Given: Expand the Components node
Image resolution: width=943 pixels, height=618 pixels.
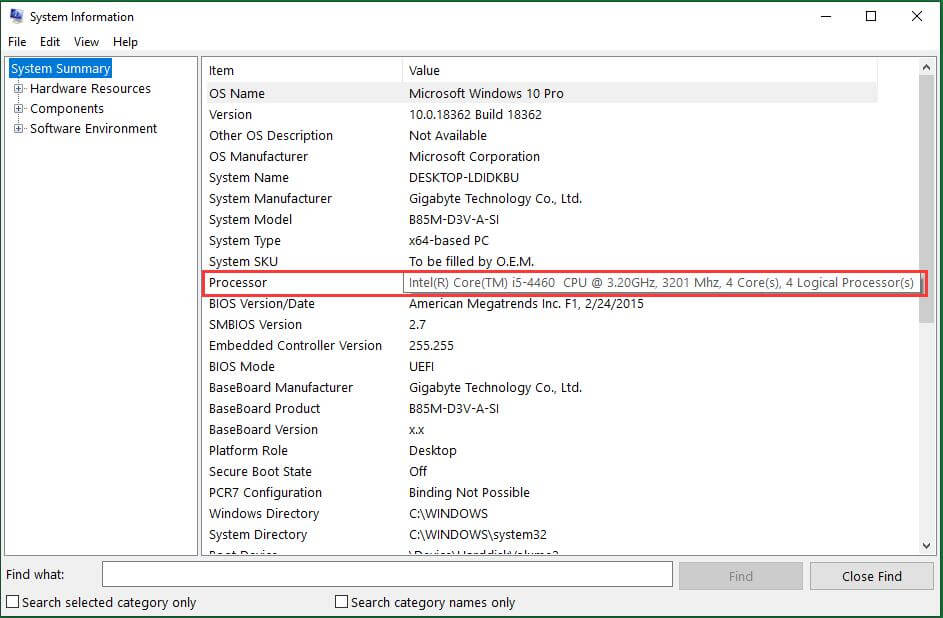Looking at the screenshot, I should [x=19, y=109].
